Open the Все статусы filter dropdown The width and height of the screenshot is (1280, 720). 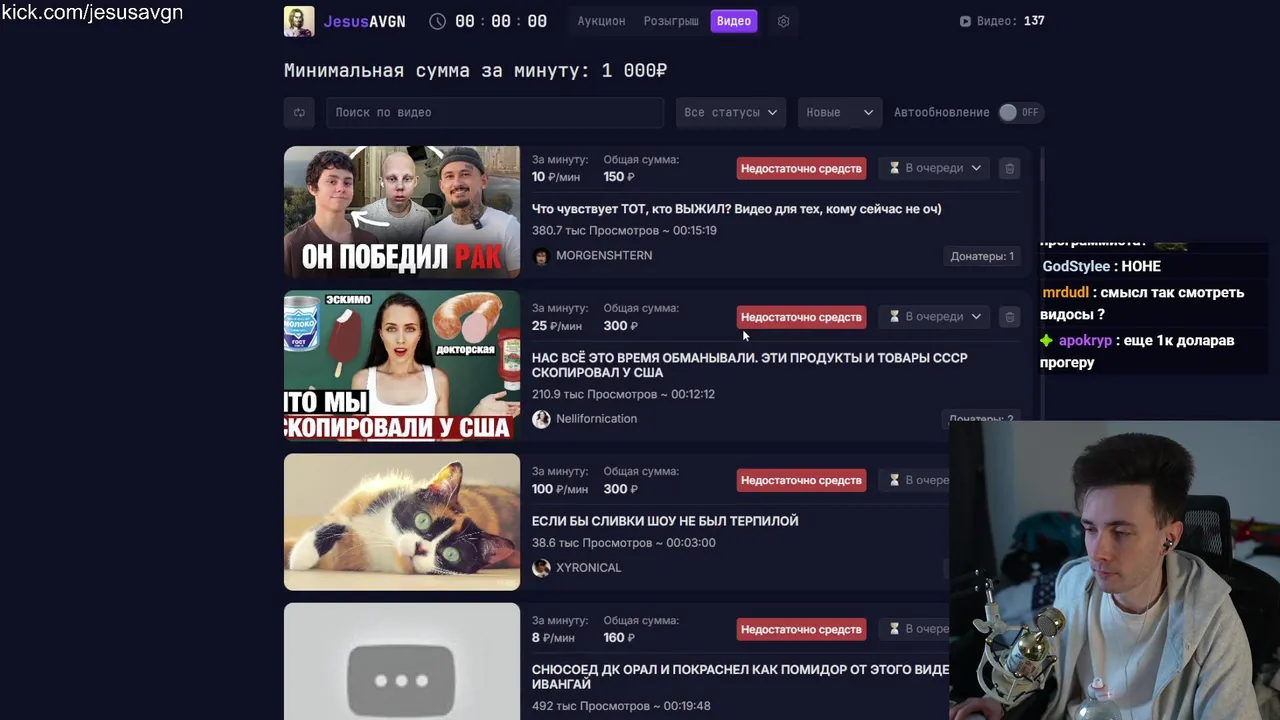(731, 112)
